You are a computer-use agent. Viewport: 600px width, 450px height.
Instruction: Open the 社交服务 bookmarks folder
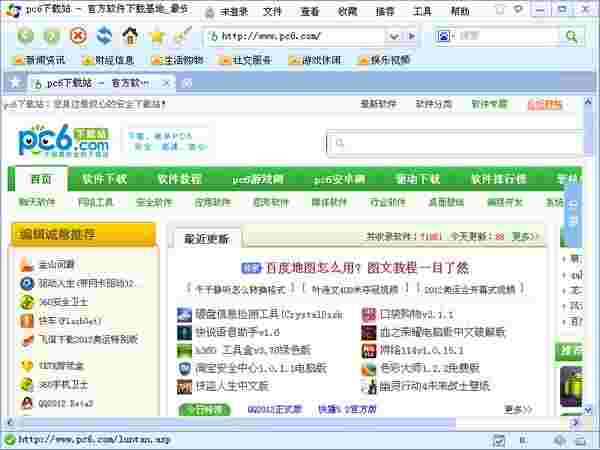[x=245, y=60]
